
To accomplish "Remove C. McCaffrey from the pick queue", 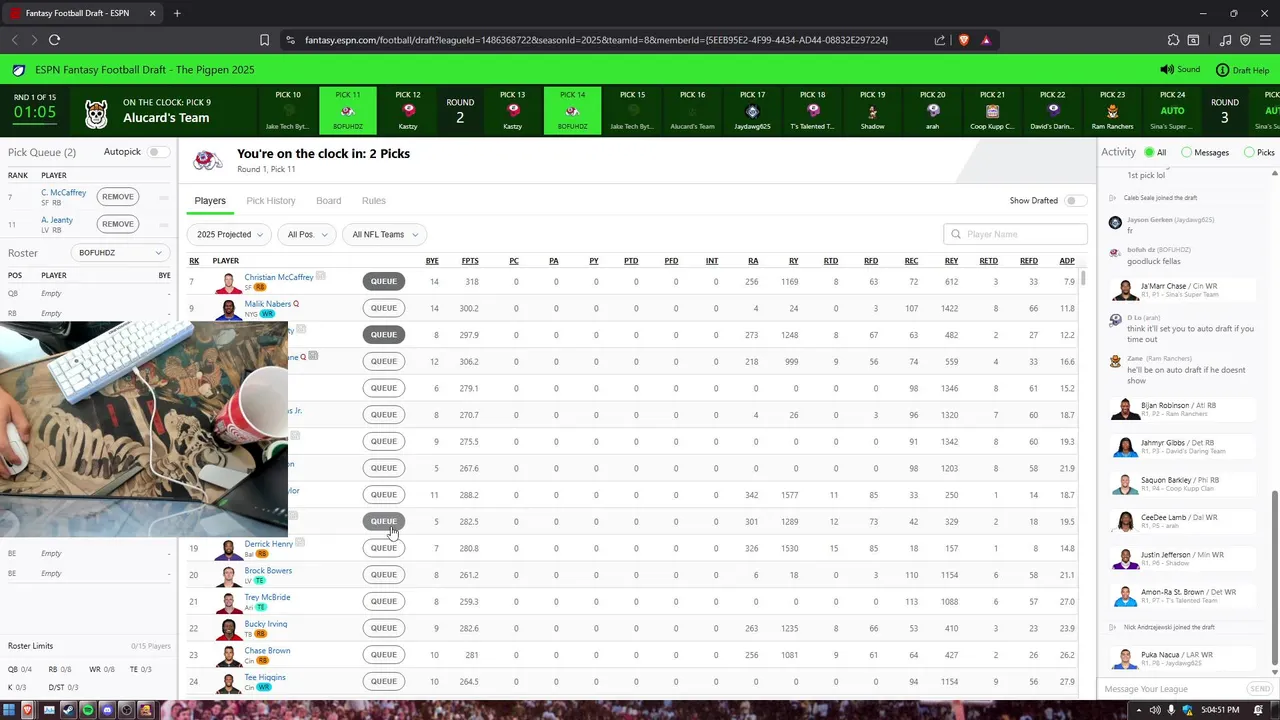I will click(118, 197).
